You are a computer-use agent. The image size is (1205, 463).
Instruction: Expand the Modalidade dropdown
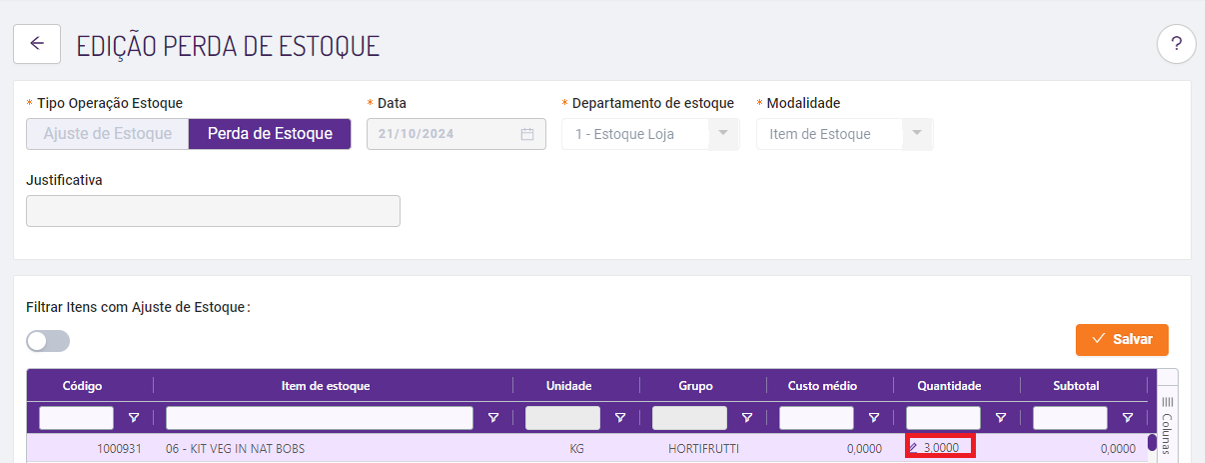coord(917,134)
